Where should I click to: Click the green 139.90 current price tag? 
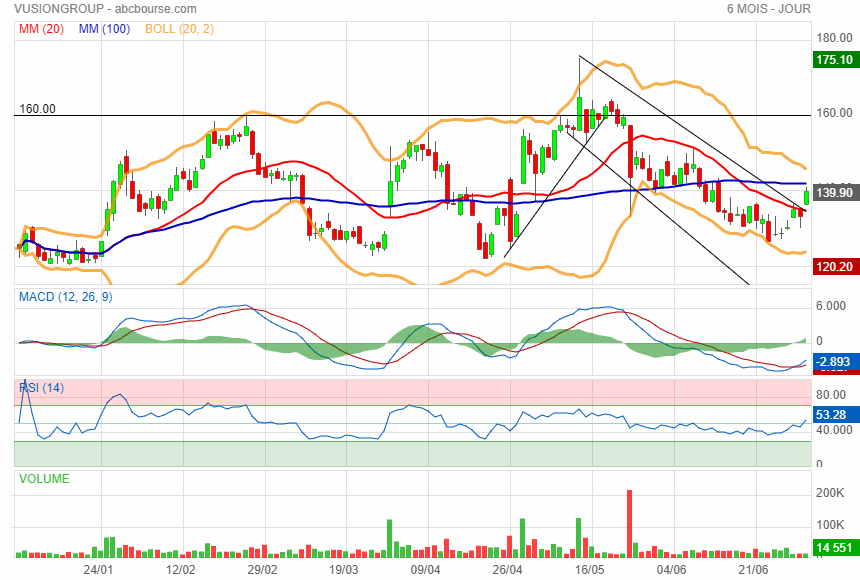click(x=833, y=192)
